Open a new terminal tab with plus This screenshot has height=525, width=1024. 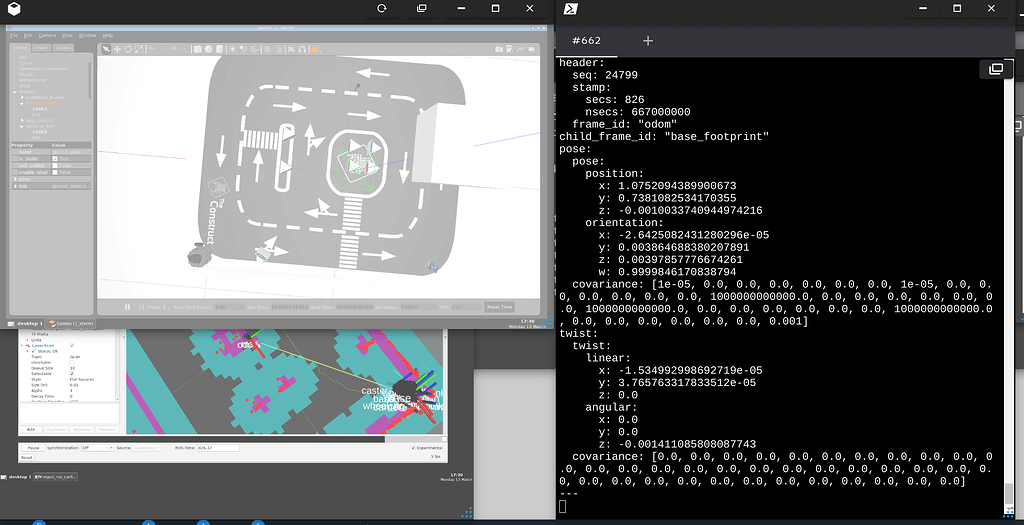point(648,40)
